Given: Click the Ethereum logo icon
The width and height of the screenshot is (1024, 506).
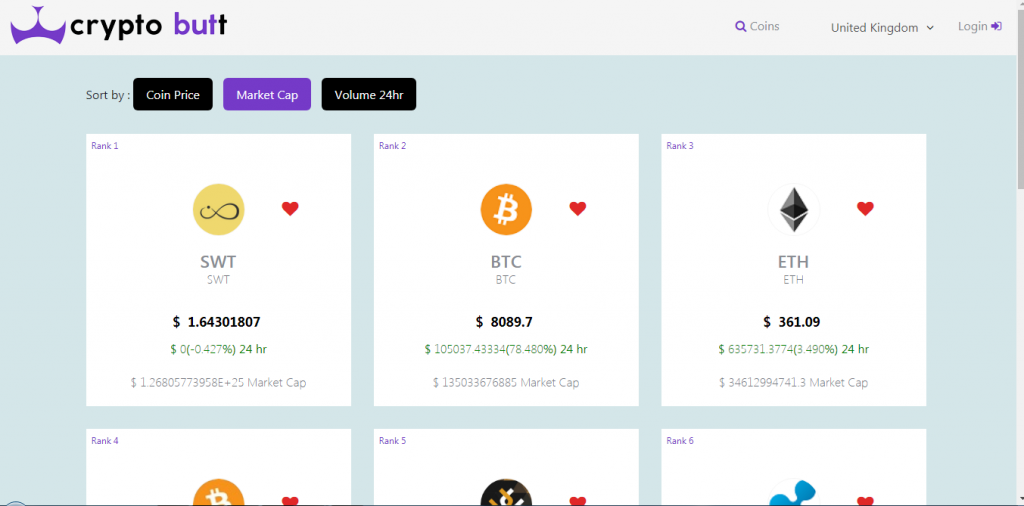Looking at the screenshot, I should [x=793, y=210].
